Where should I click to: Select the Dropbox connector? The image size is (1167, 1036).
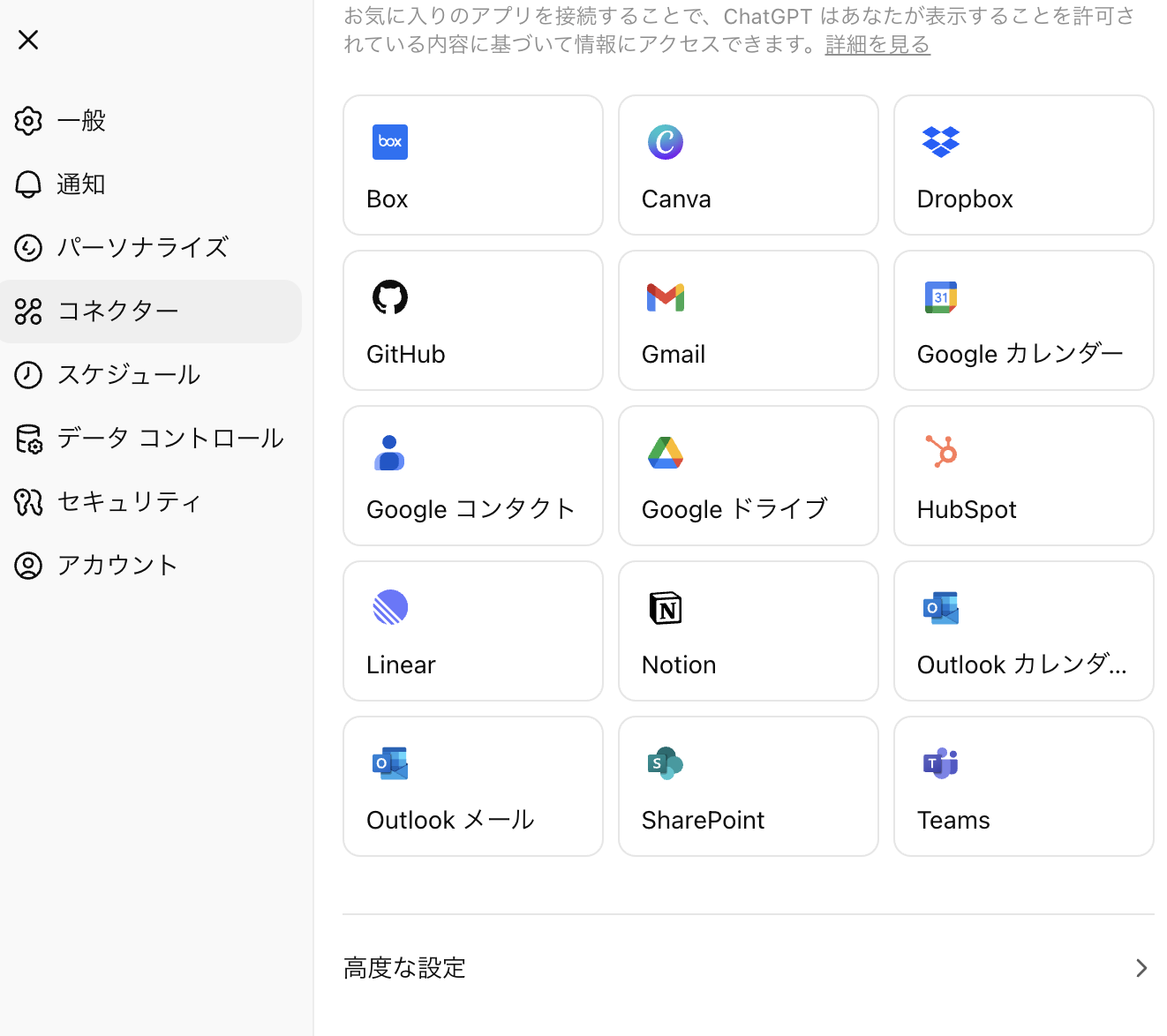(1023, 165)
